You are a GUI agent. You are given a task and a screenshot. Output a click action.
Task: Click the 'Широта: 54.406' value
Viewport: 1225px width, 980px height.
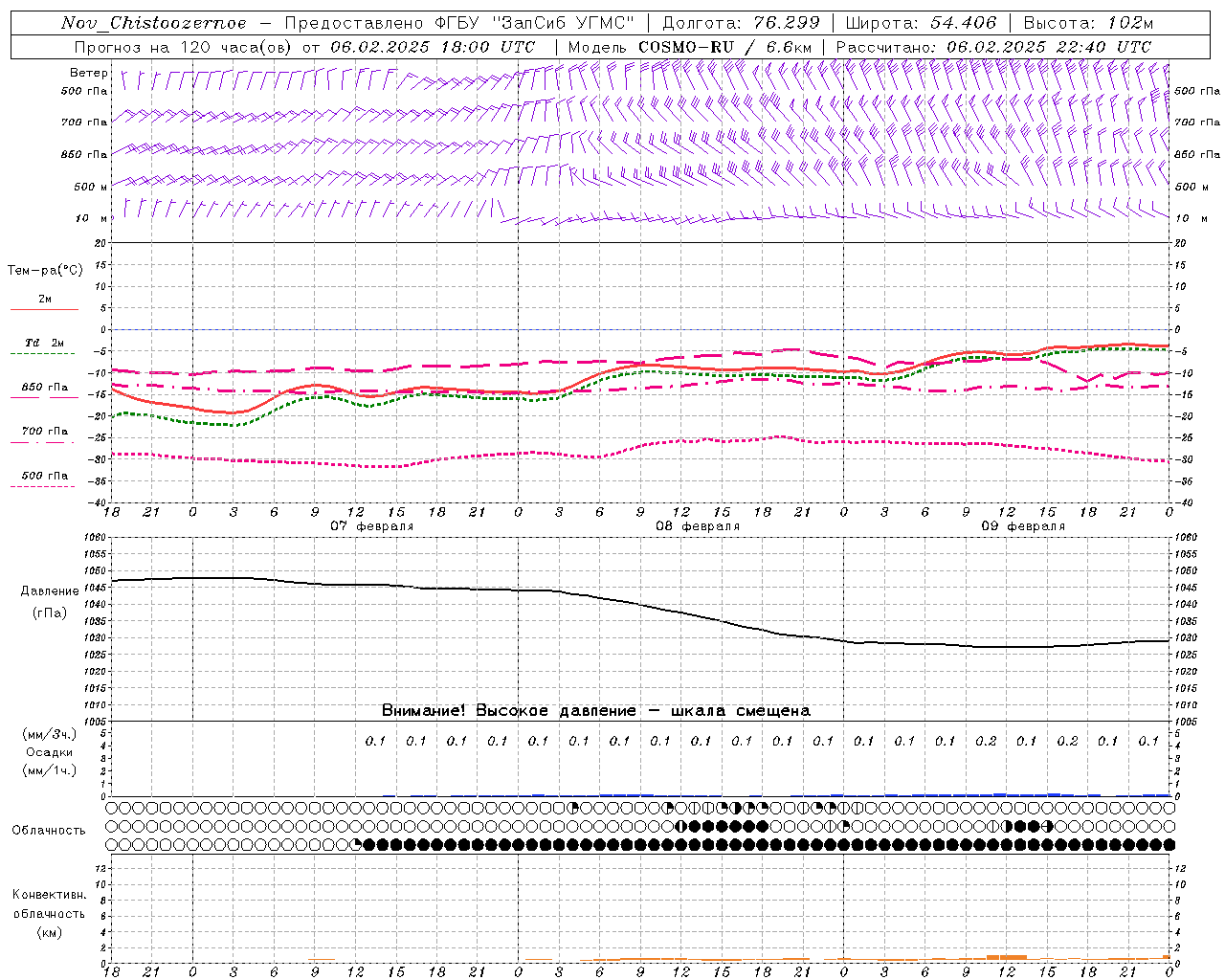pyautogui.click(x=921, y=23)
